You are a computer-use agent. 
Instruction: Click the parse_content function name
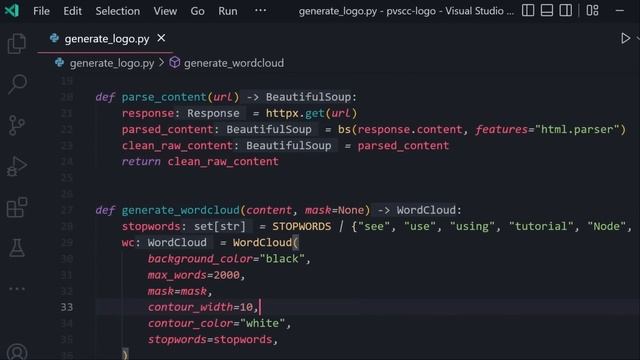pyautogui.click(x=164, y=97)
